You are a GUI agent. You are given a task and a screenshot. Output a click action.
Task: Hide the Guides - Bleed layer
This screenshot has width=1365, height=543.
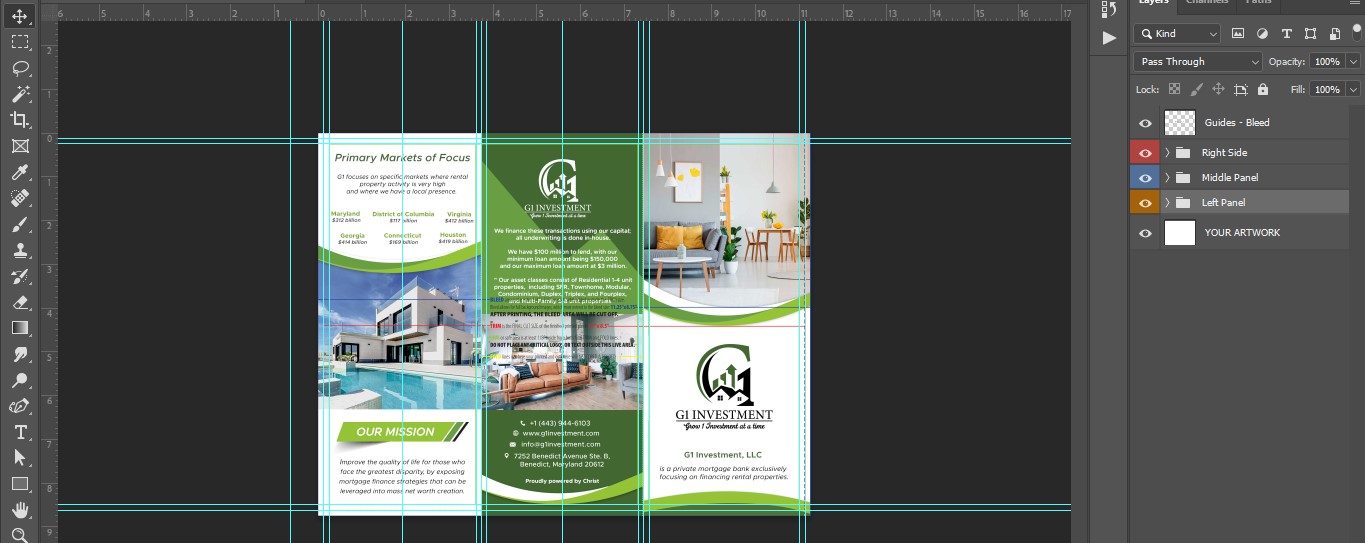tap(1146, 123)
